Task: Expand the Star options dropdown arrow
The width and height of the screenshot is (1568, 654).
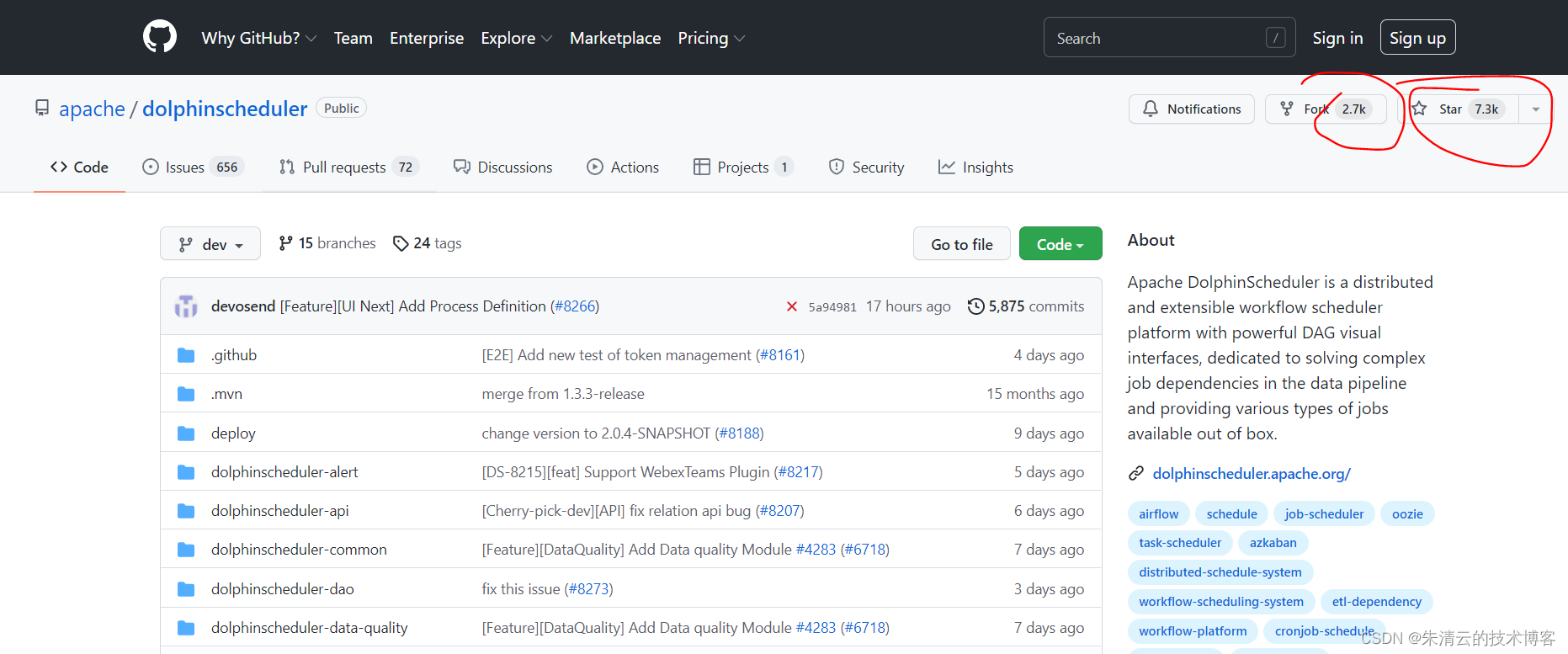Action: [1535, 109]
